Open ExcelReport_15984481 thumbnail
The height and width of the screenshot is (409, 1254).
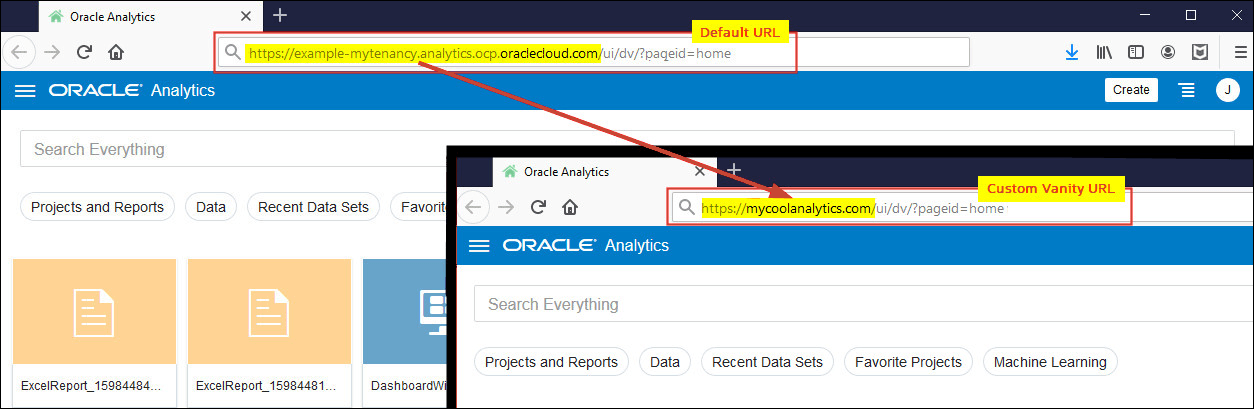pyautogui.click(x=269, y=311)
